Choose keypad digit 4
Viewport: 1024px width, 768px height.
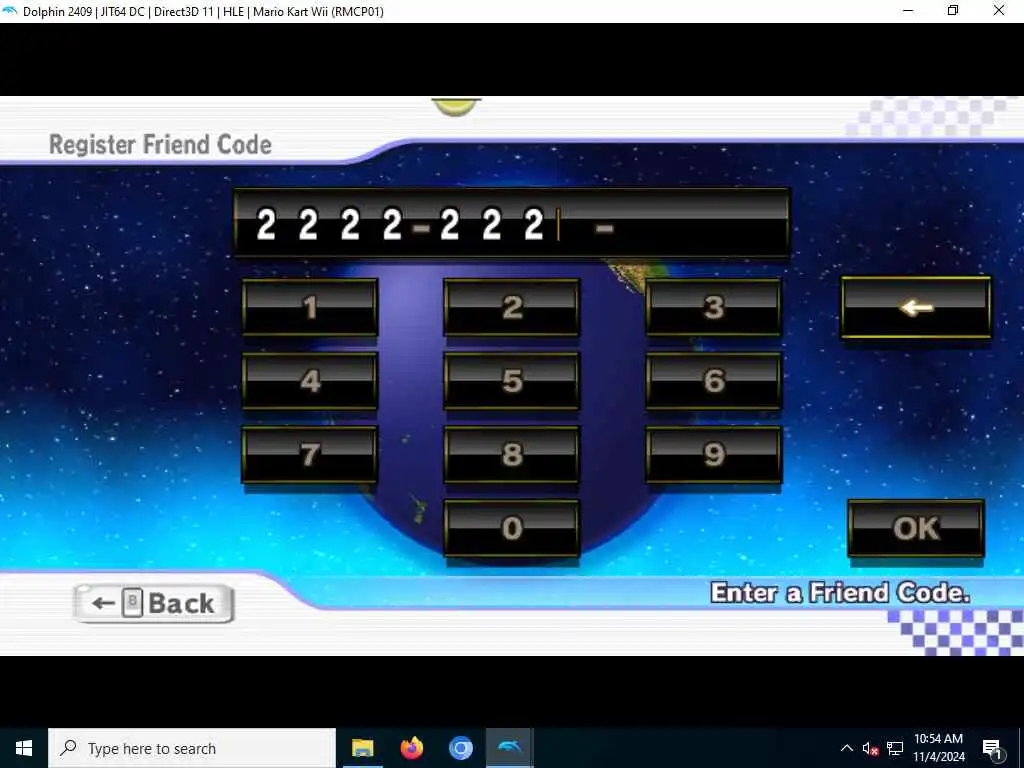[x=310, y=381]
